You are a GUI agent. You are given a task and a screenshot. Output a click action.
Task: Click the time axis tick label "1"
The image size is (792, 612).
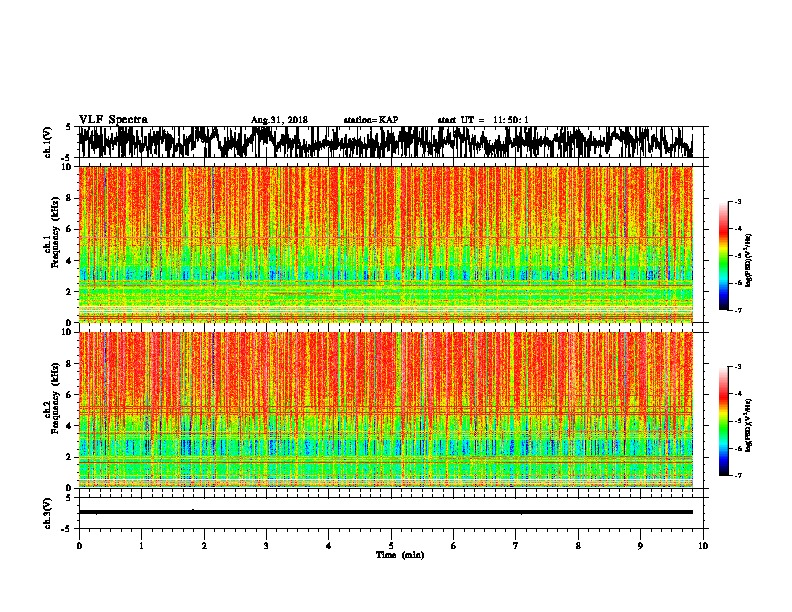[x=141, y=546]
